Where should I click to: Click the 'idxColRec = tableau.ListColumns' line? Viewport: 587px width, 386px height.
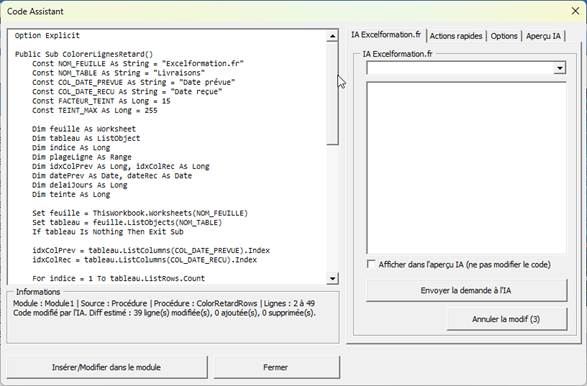pos(145,260)
